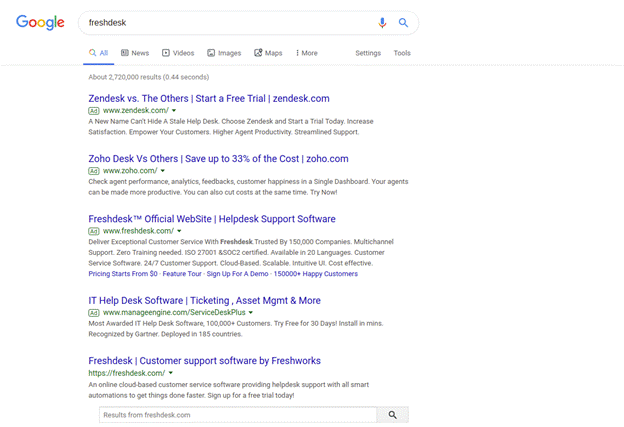
Task: Click the www.zoho.com/ green URL
Action: coord(130,171)
